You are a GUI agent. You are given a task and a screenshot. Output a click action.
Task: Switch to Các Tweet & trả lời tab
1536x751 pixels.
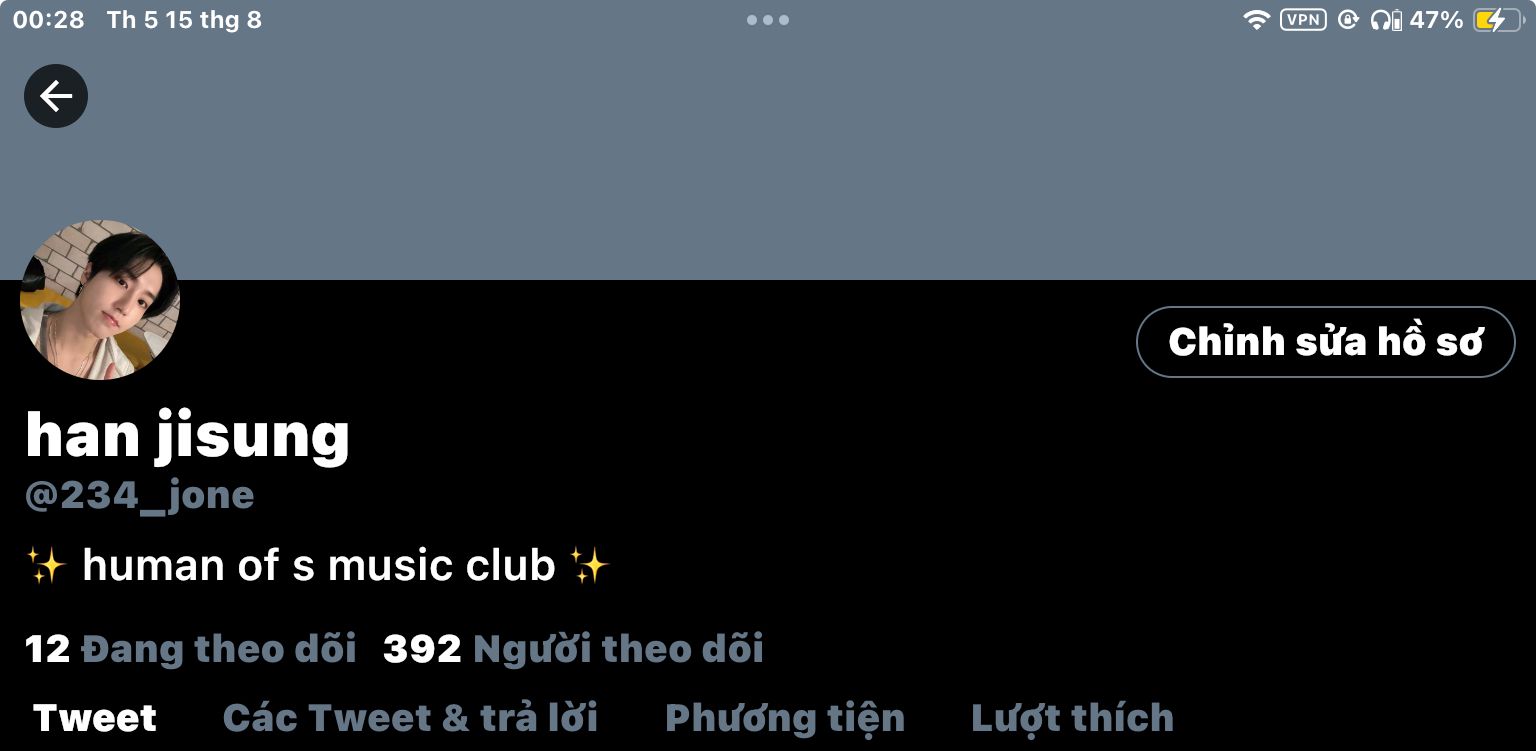pos(410,718)
